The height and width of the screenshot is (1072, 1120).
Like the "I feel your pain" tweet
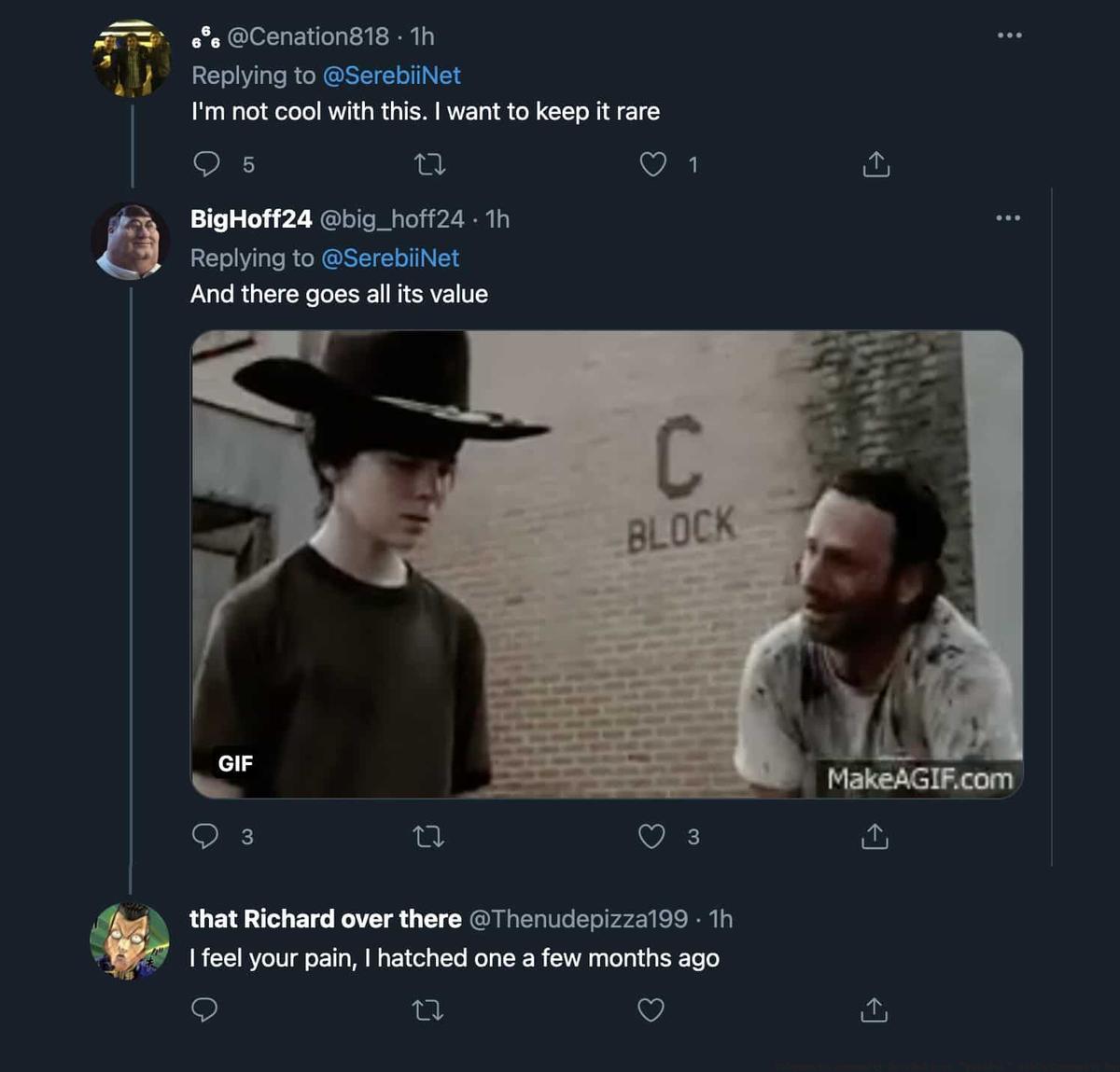(x=651, y=1009)
